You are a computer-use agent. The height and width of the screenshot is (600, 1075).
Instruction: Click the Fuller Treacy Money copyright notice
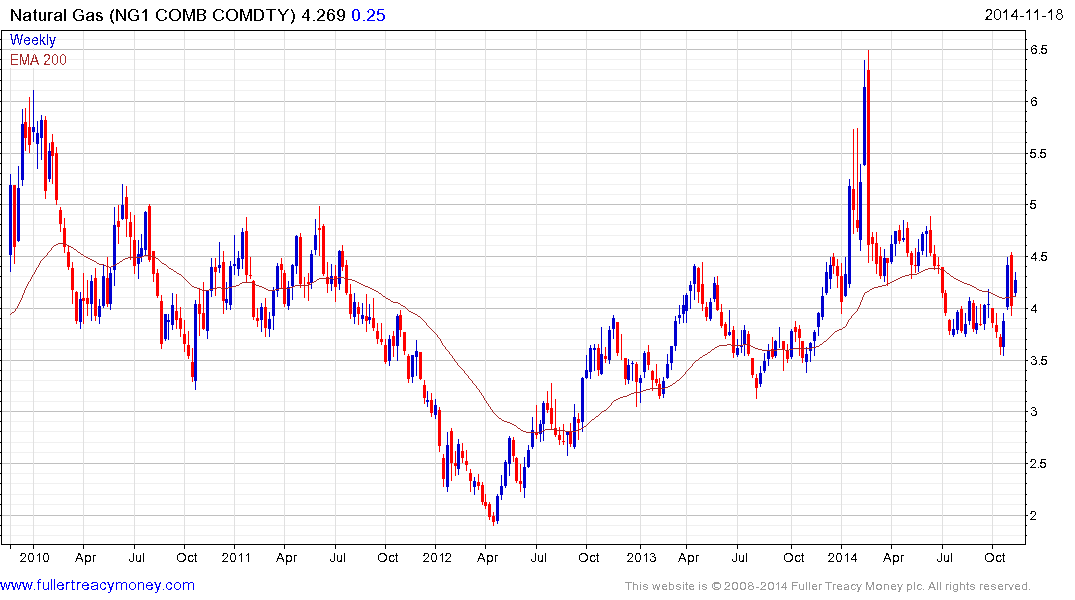827,586
